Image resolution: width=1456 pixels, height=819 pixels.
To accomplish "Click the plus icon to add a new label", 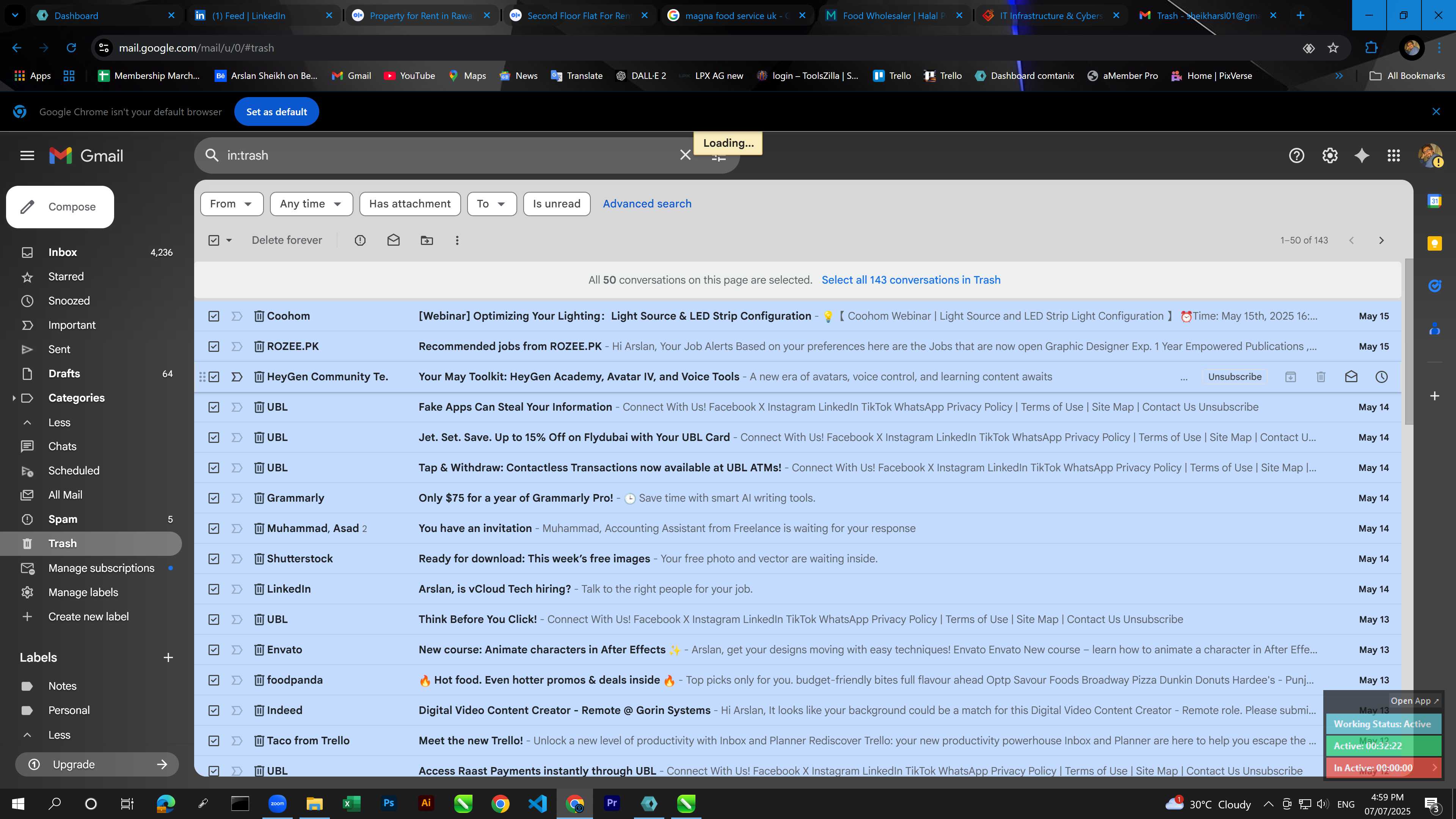I will 168,657.
